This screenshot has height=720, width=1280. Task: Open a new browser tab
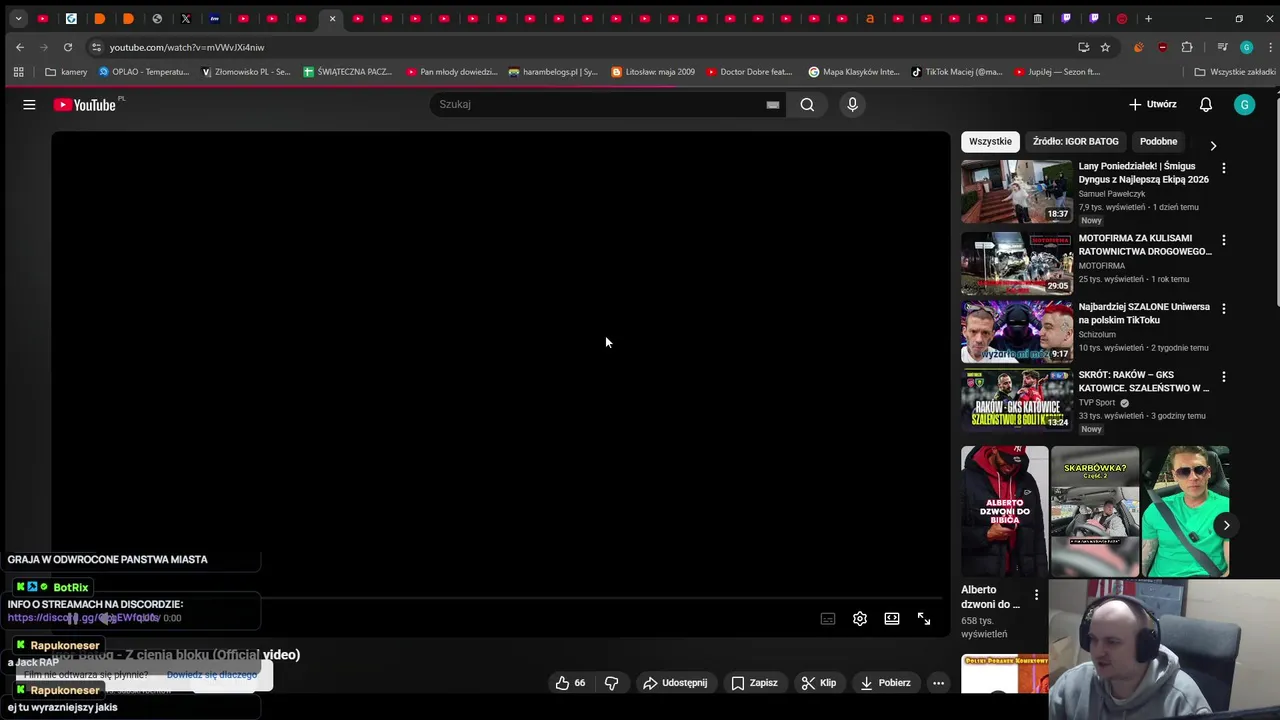pos(1148,18)
